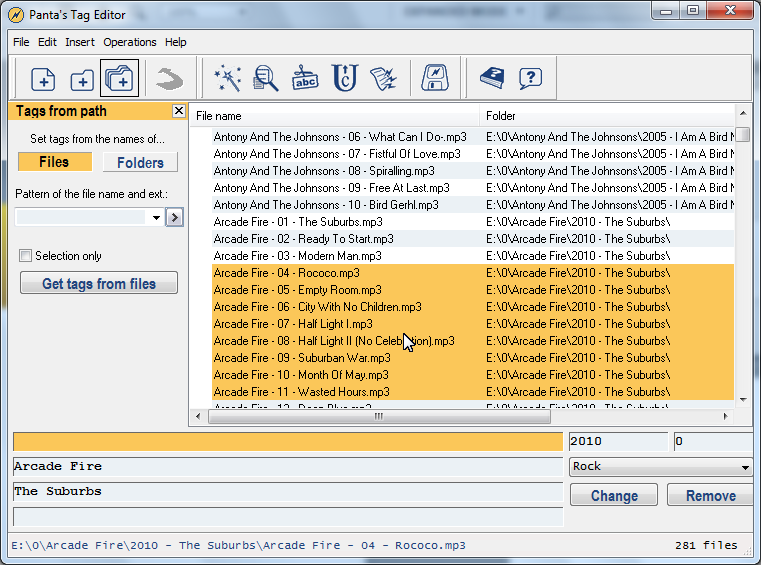This screenshot has width=761, height=565.
Task: Open the File menu
Action: tap(21, 42)
